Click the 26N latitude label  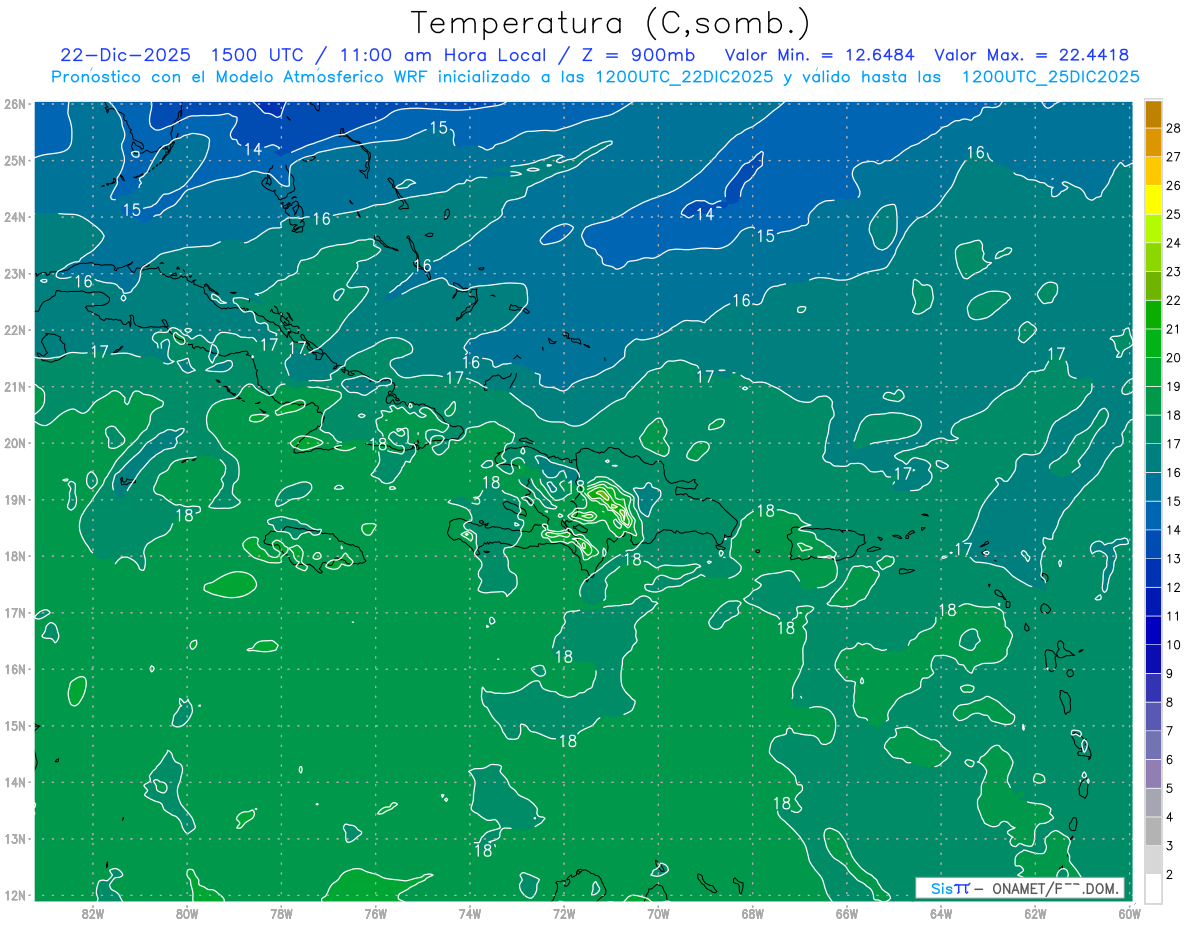coord(15,104)
